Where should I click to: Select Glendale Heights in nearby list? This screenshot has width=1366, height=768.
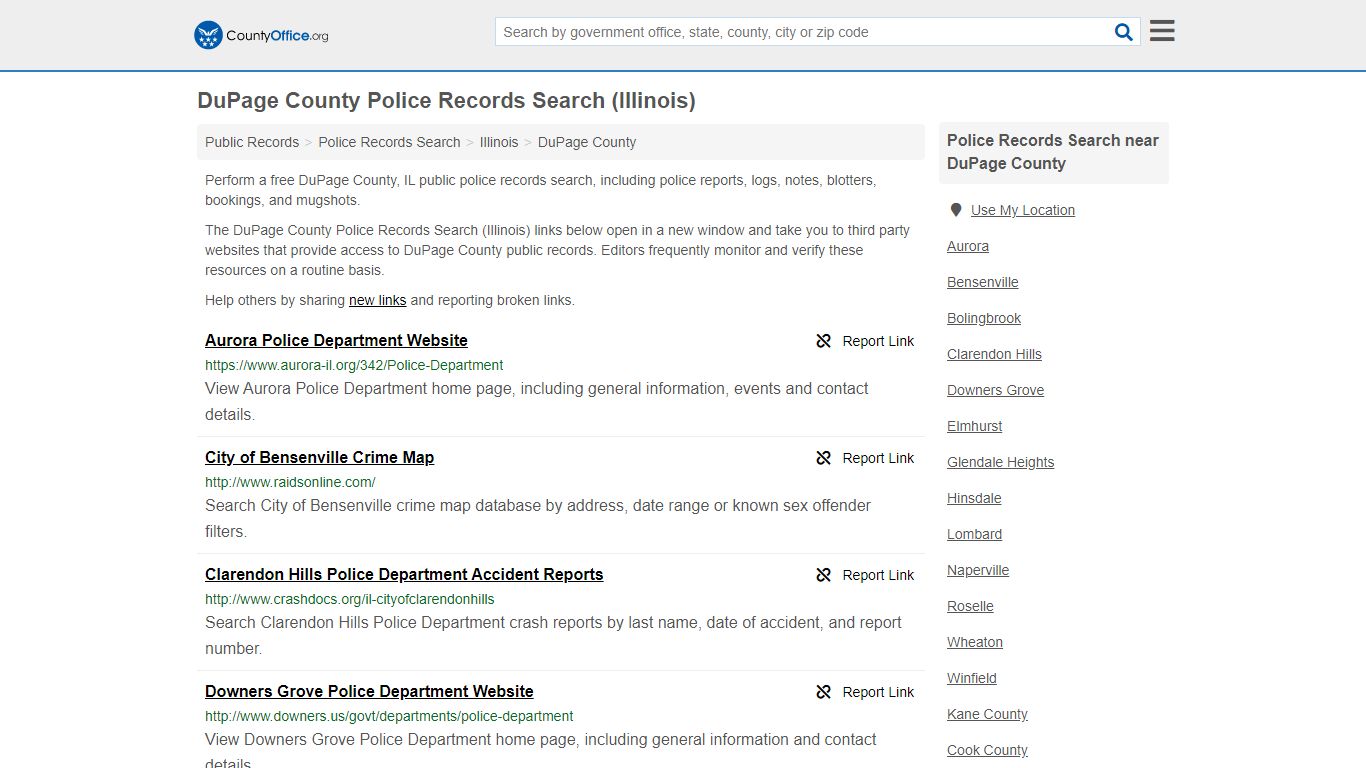pos(1000,462)
